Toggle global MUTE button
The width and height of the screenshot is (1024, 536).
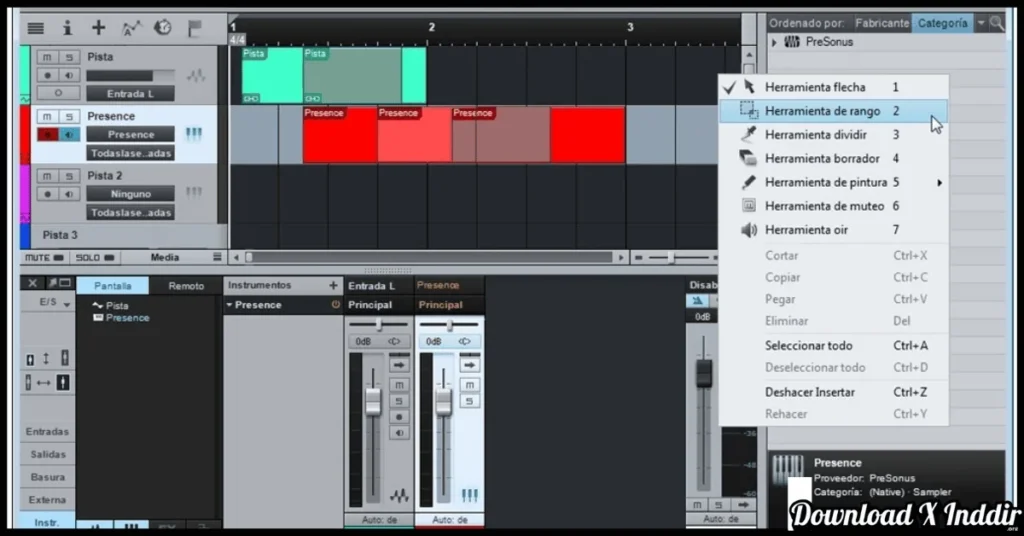tap(44, 257)
